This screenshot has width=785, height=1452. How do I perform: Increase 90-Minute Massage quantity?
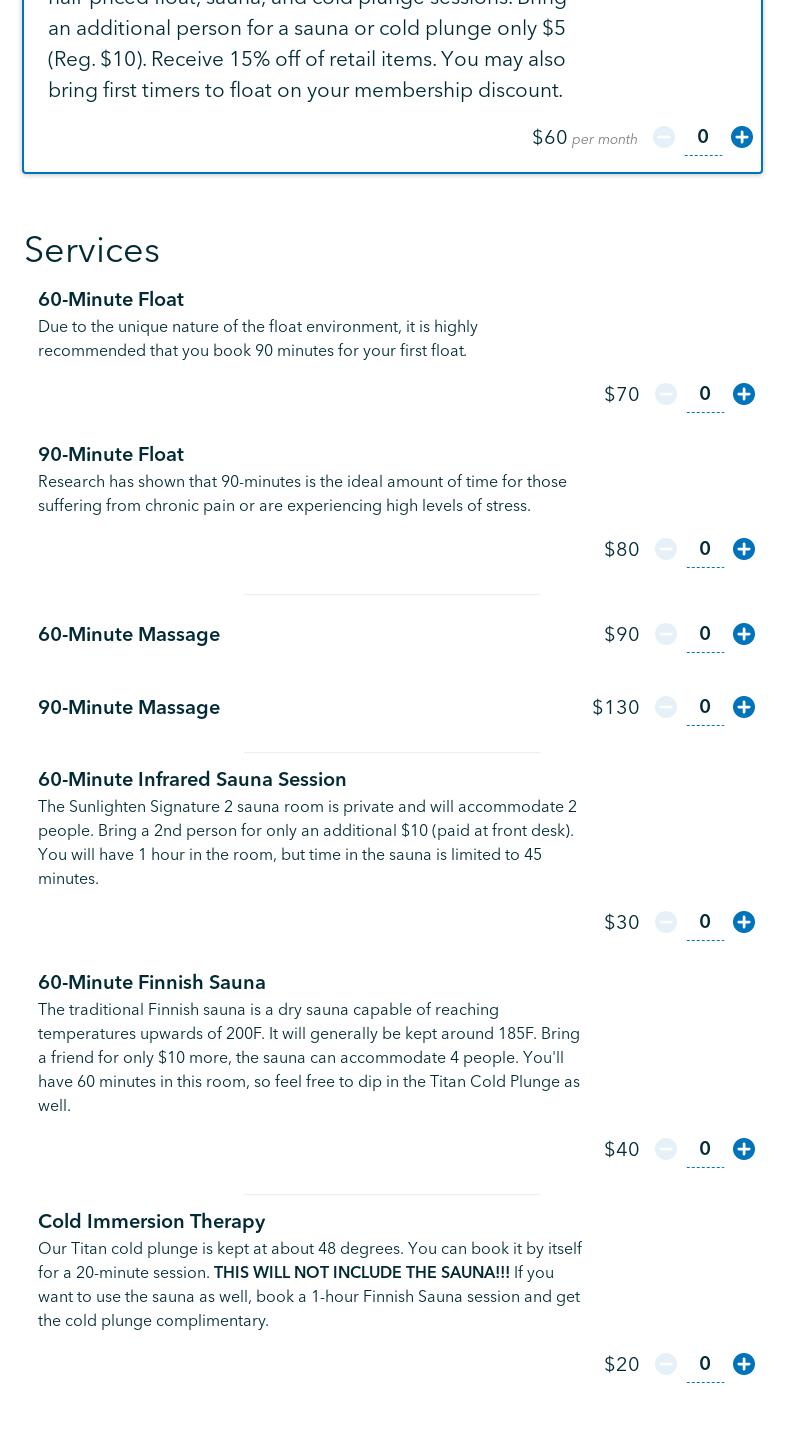(x=744, y=707)
